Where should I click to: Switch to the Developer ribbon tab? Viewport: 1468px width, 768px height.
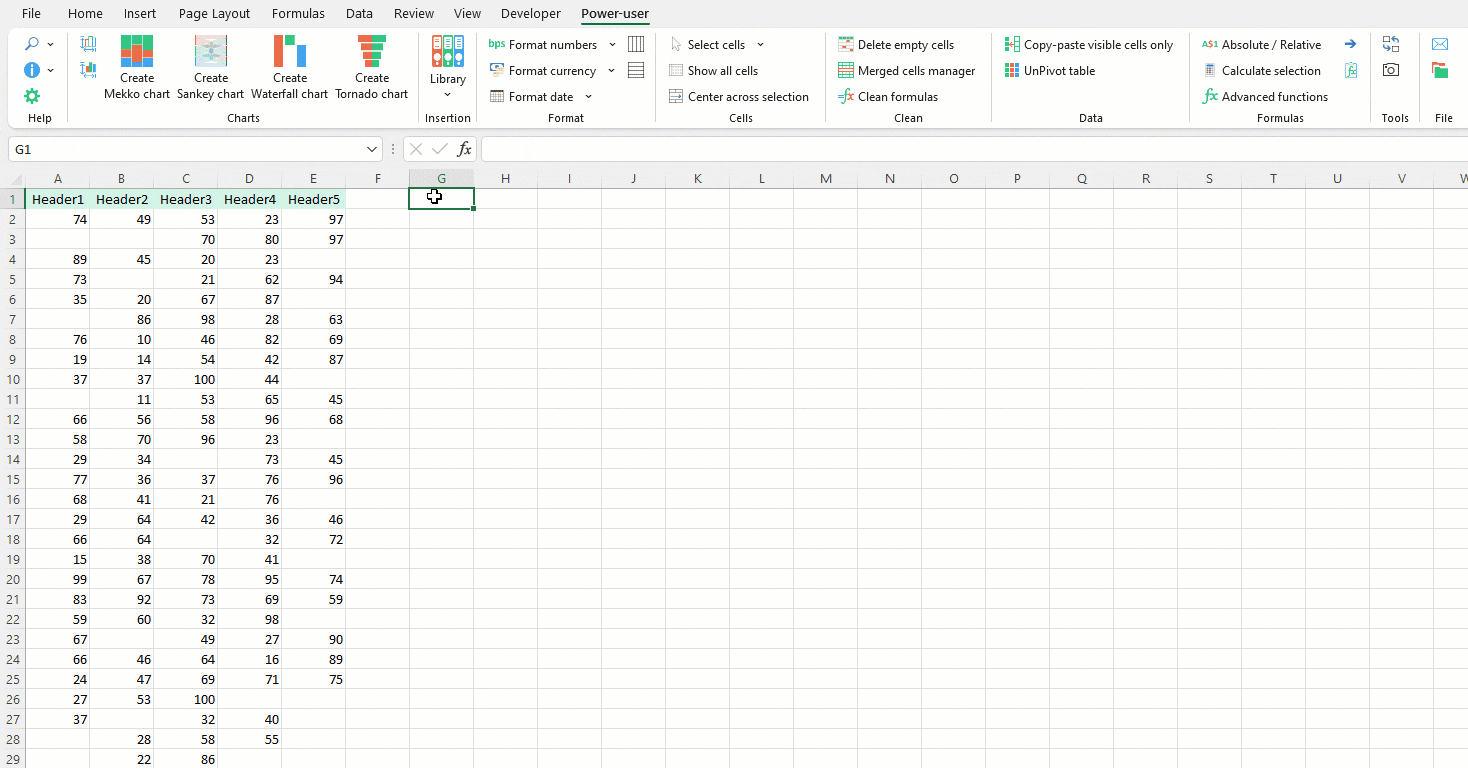pos(530,13)
